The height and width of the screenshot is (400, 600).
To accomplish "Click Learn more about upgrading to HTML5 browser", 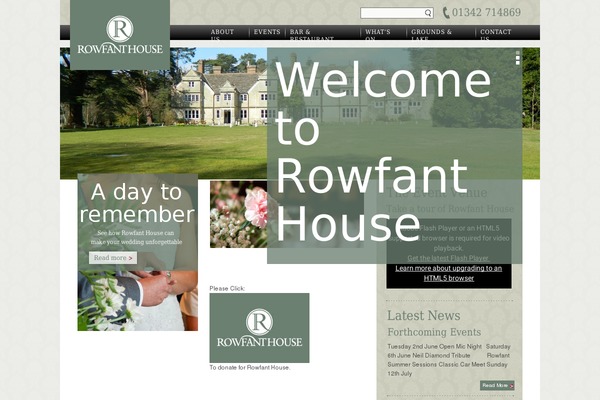I will (448, 273).
